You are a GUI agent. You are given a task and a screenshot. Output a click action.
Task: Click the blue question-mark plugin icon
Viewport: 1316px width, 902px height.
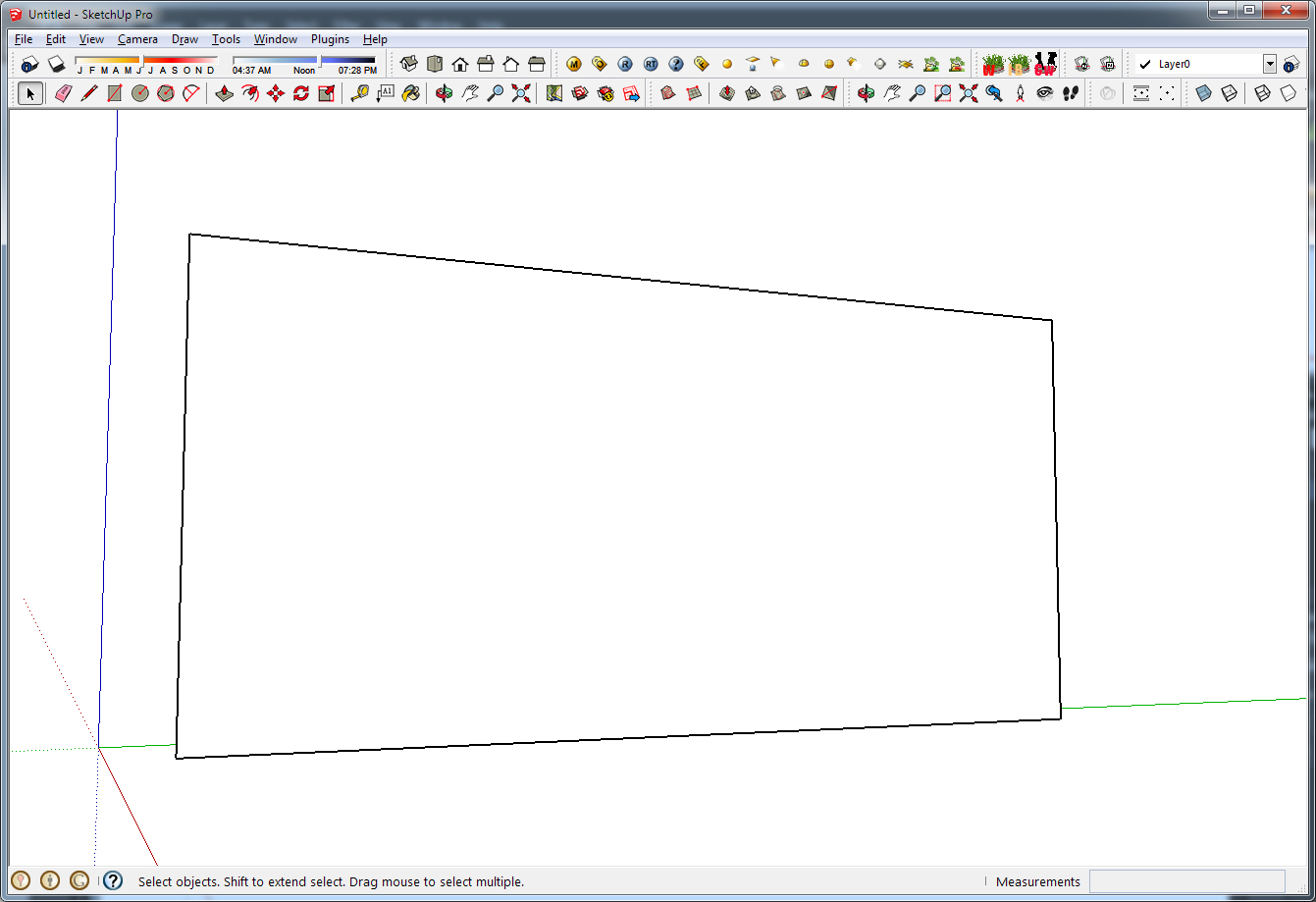(x=676, y=64)
